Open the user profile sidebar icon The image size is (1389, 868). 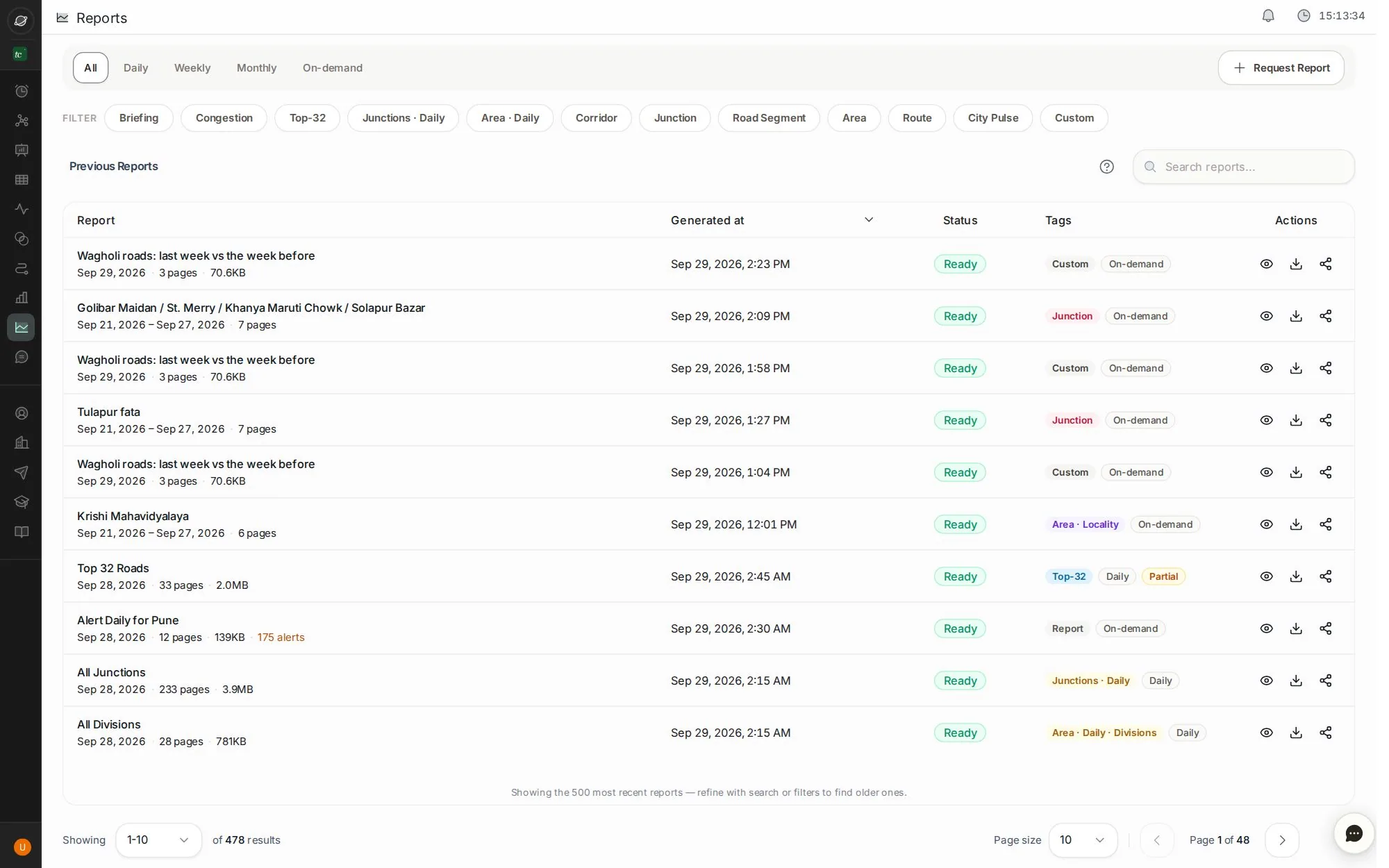pos(22,413)
